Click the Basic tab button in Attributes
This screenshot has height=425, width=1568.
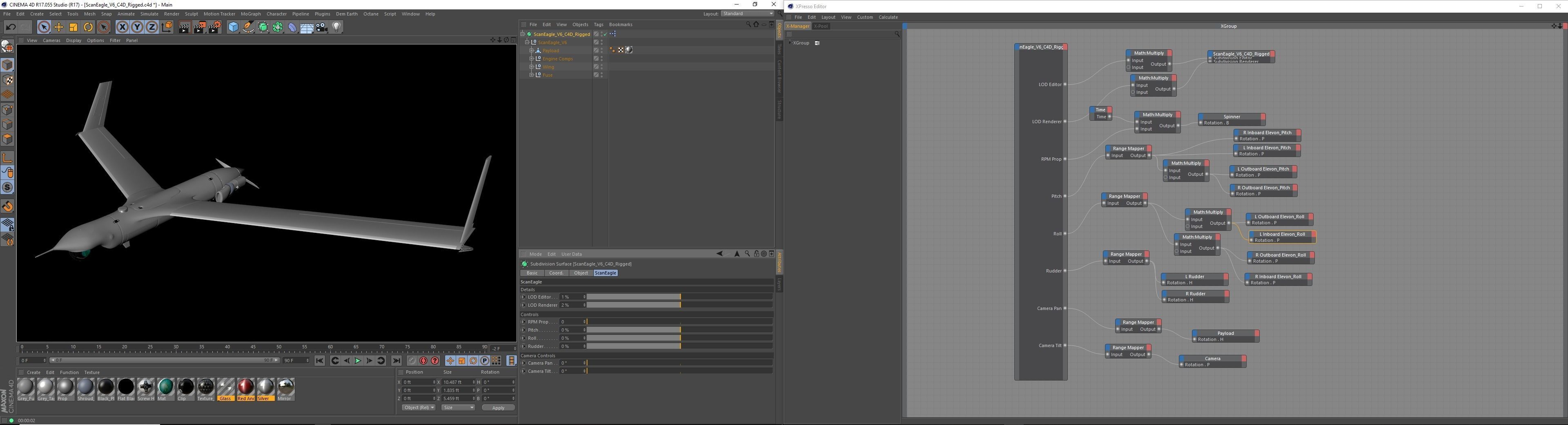pos(532,274)
